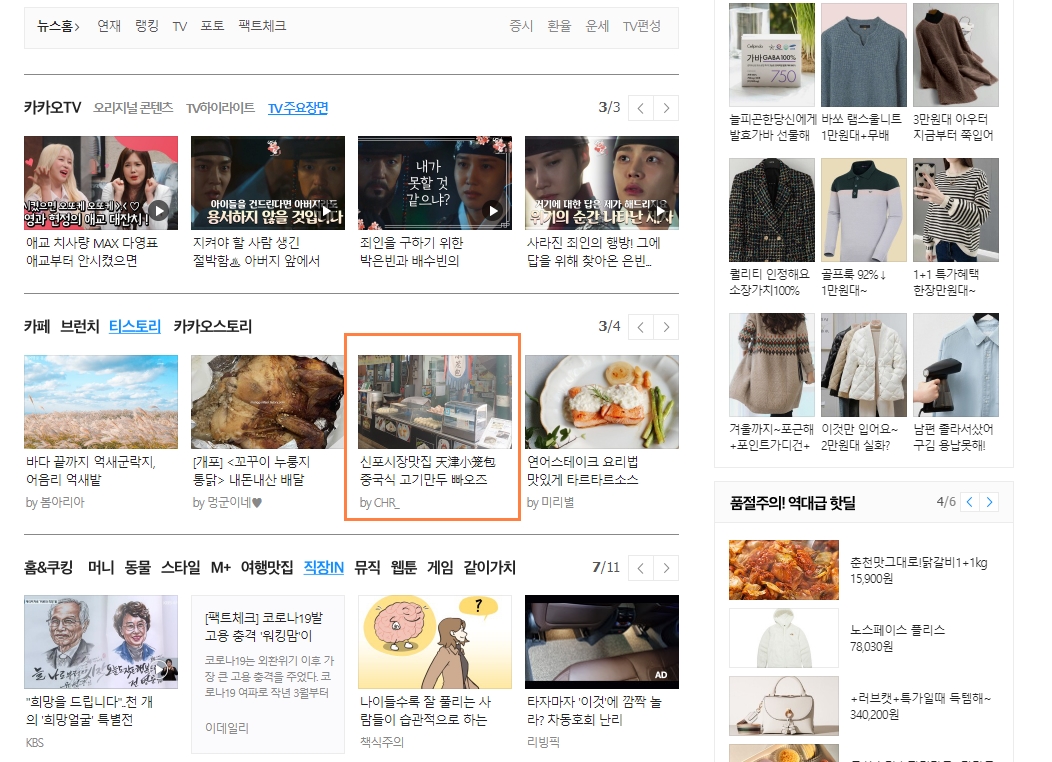Viewport: 1052px width, 762px height.
Task: Open 지켜야 할 사람 생긴 video thumbnail
Action: click(x=268, y=183)
